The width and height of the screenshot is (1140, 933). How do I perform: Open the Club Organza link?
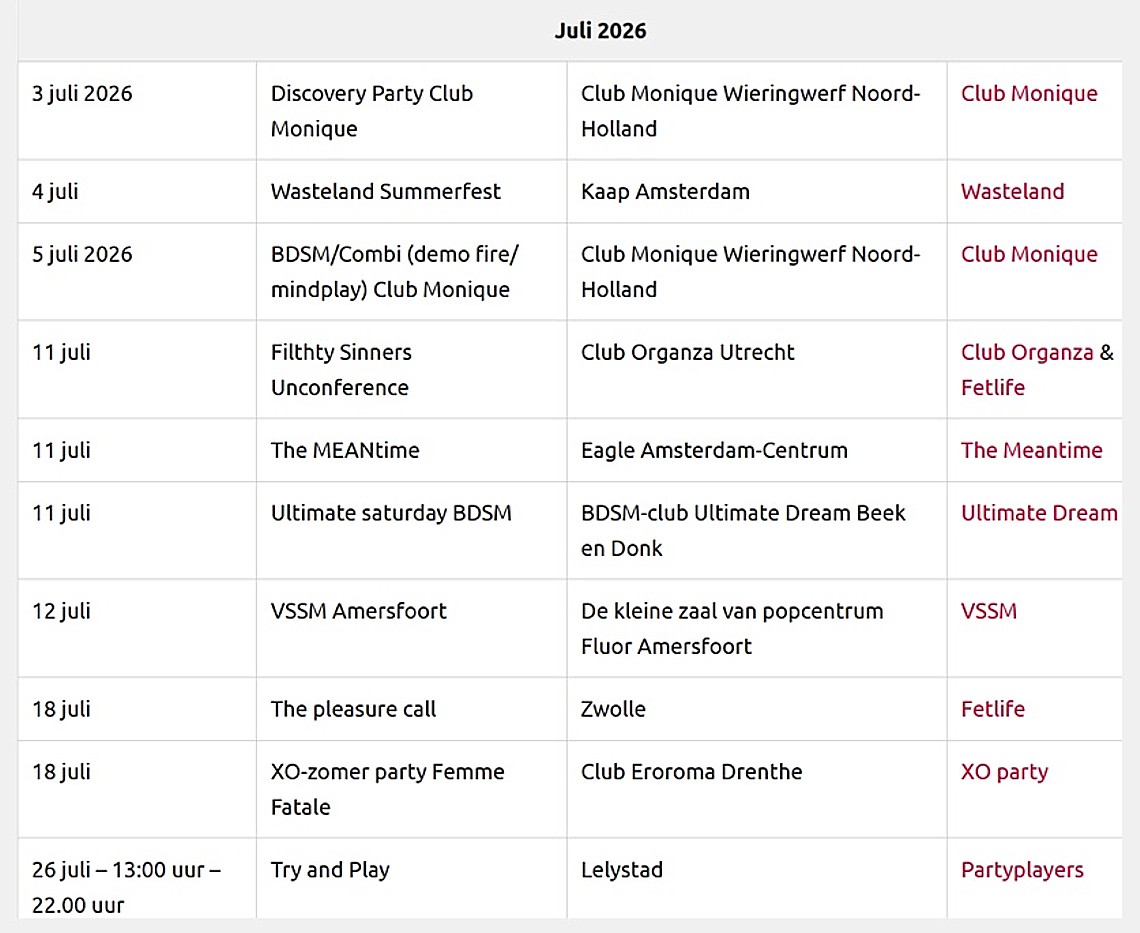(x=1027, y=352)
